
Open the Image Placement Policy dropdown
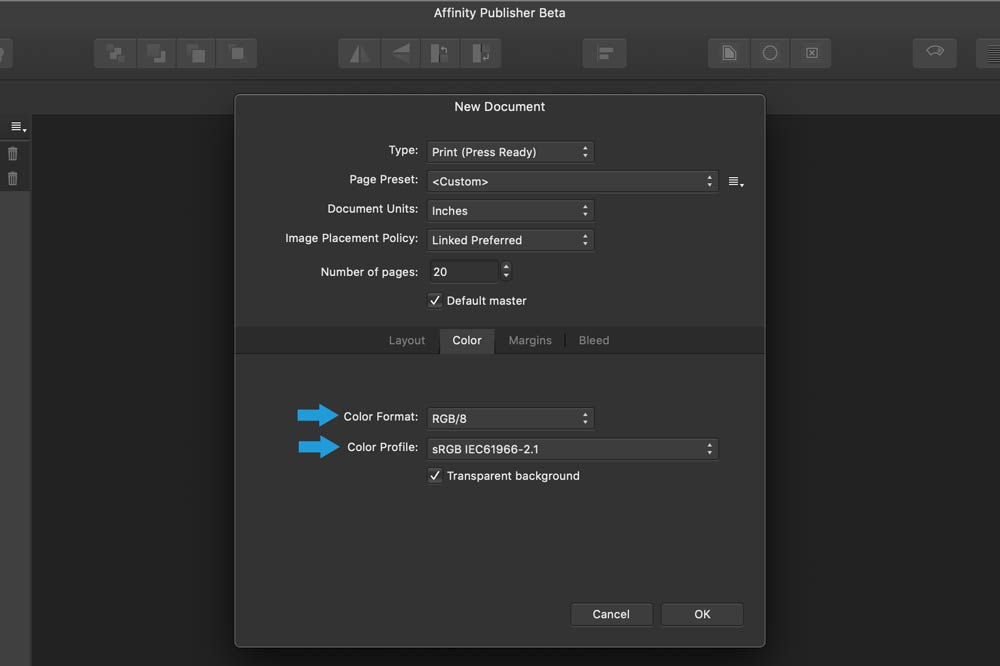coord(510,240)
